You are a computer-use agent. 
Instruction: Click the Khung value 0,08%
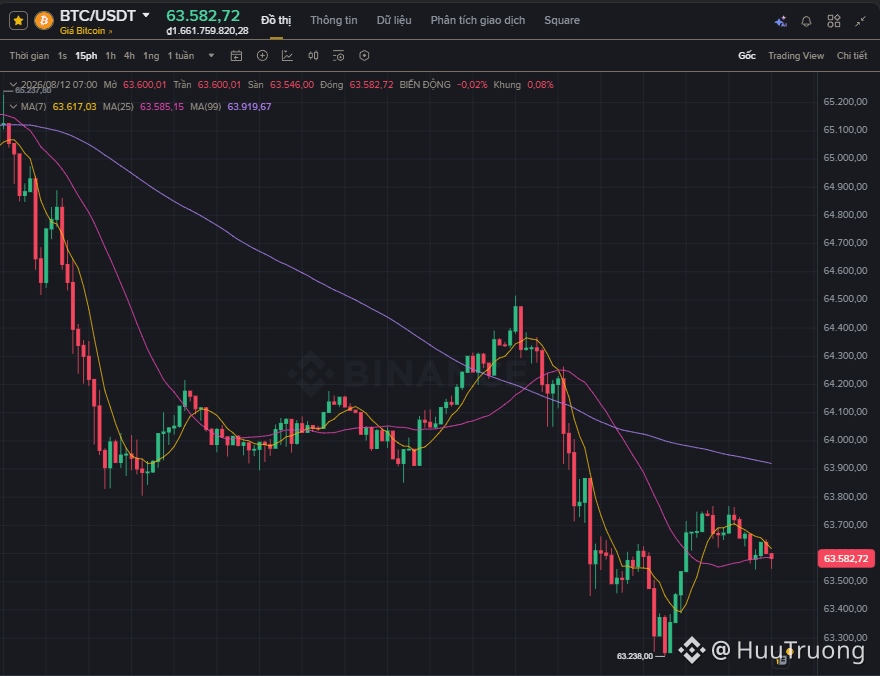(540, 85)
